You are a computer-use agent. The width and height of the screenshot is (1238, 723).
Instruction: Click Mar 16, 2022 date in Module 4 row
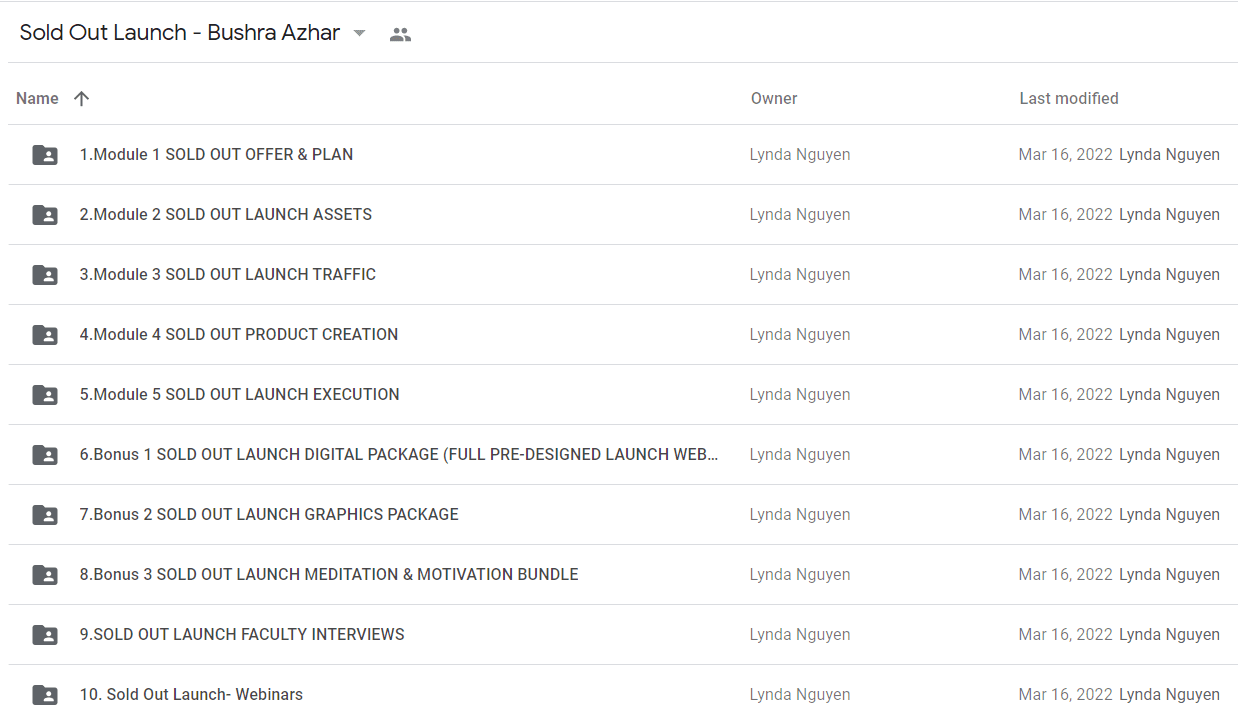pyautogui.click(x=1066, y=334)
